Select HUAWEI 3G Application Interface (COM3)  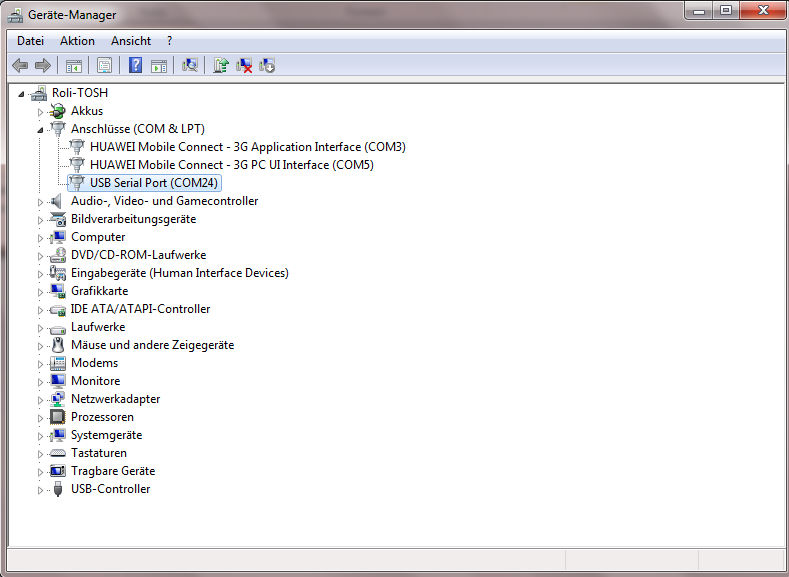point(248,147)
